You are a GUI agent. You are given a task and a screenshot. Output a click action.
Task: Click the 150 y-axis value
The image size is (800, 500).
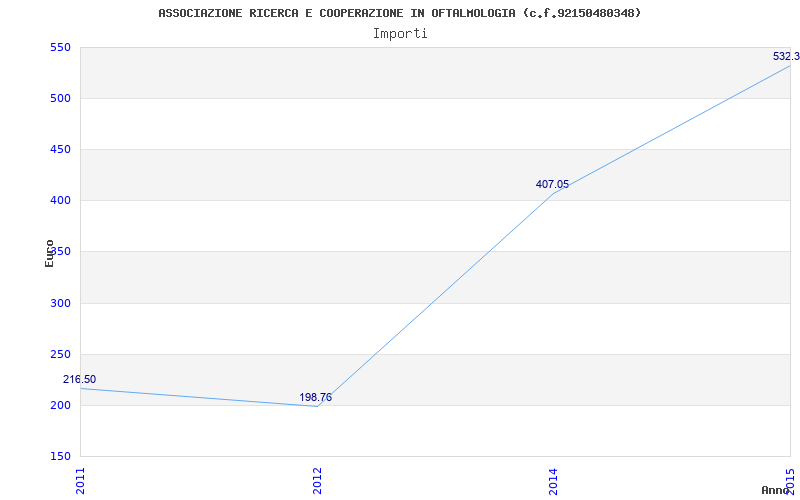[60, 456]
